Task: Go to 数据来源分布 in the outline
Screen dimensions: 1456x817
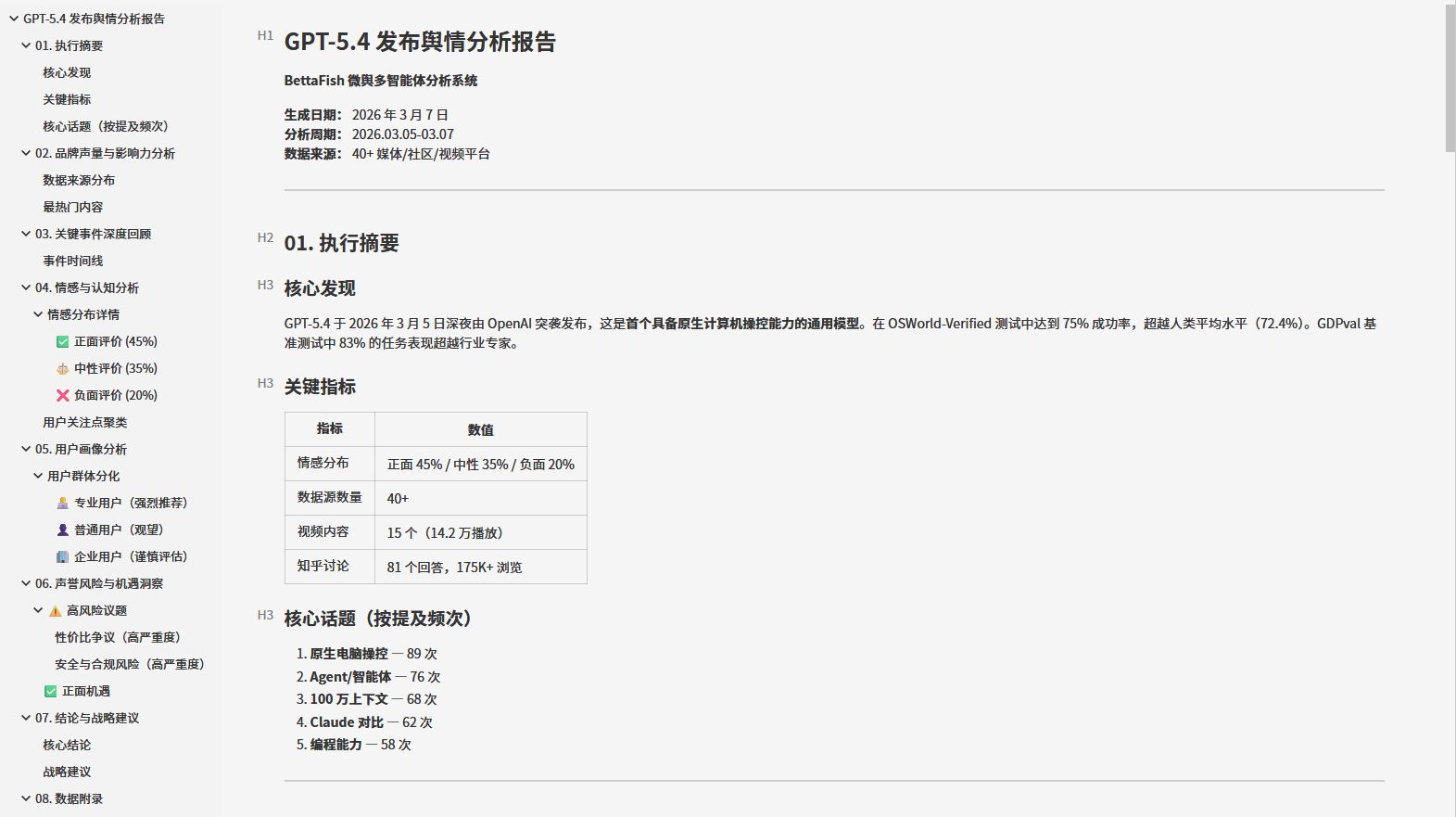Action: (x=79, y=180)
